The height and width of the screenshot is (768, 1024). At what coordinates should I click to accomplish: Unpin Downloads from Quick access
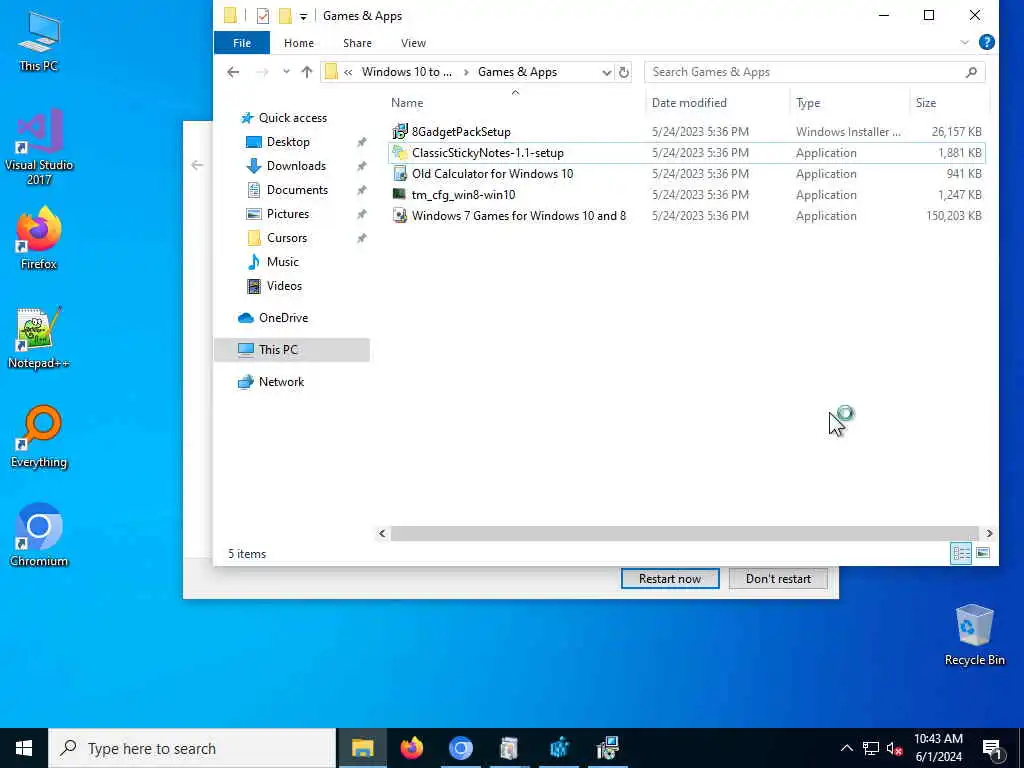[361, 167]
